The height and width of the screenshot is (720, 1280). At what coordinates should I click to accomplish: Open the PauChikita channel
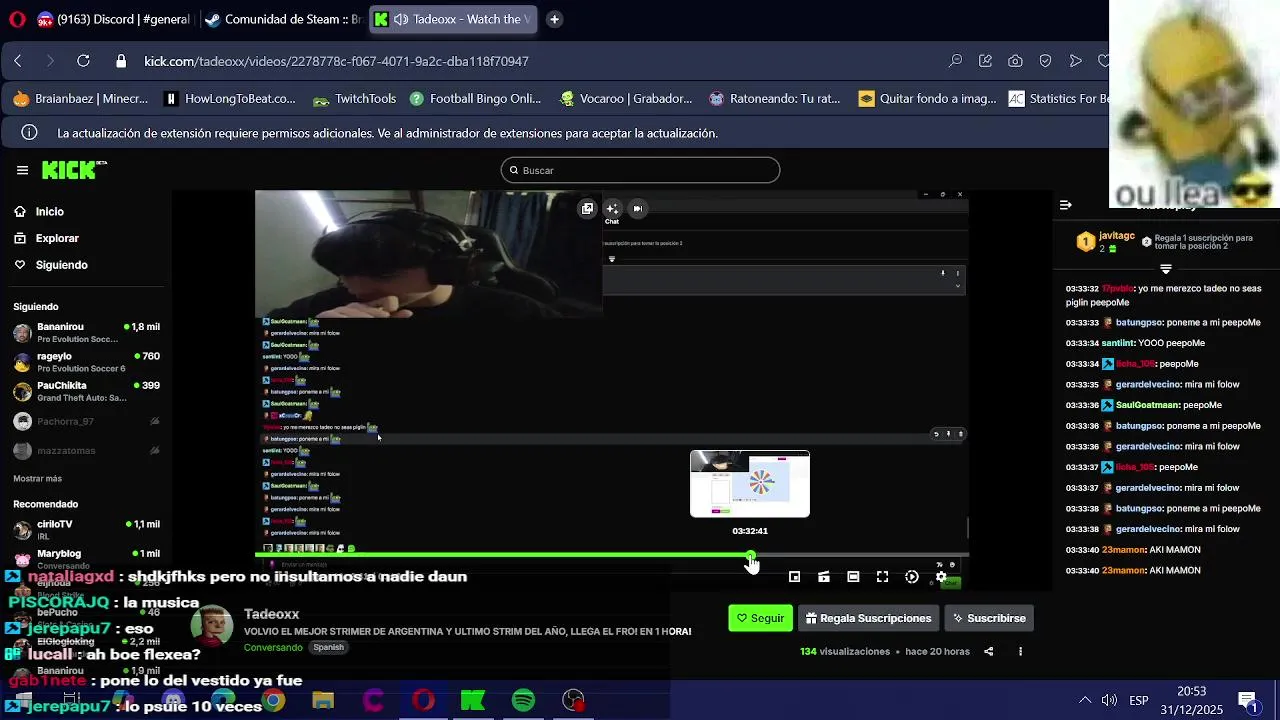[86, 391]
